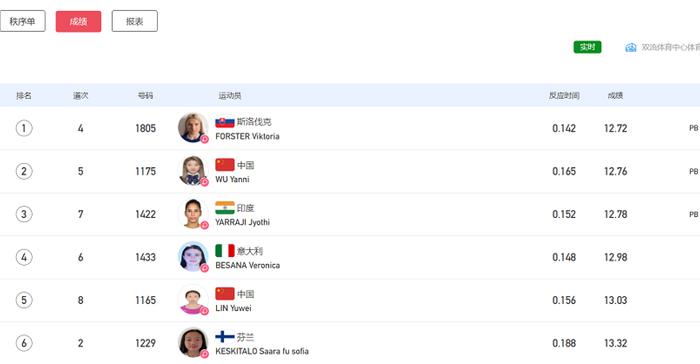Switch to the 报表 tab
Image resolution: width=700 pixels, height=364 pixels.
(134, 21)
